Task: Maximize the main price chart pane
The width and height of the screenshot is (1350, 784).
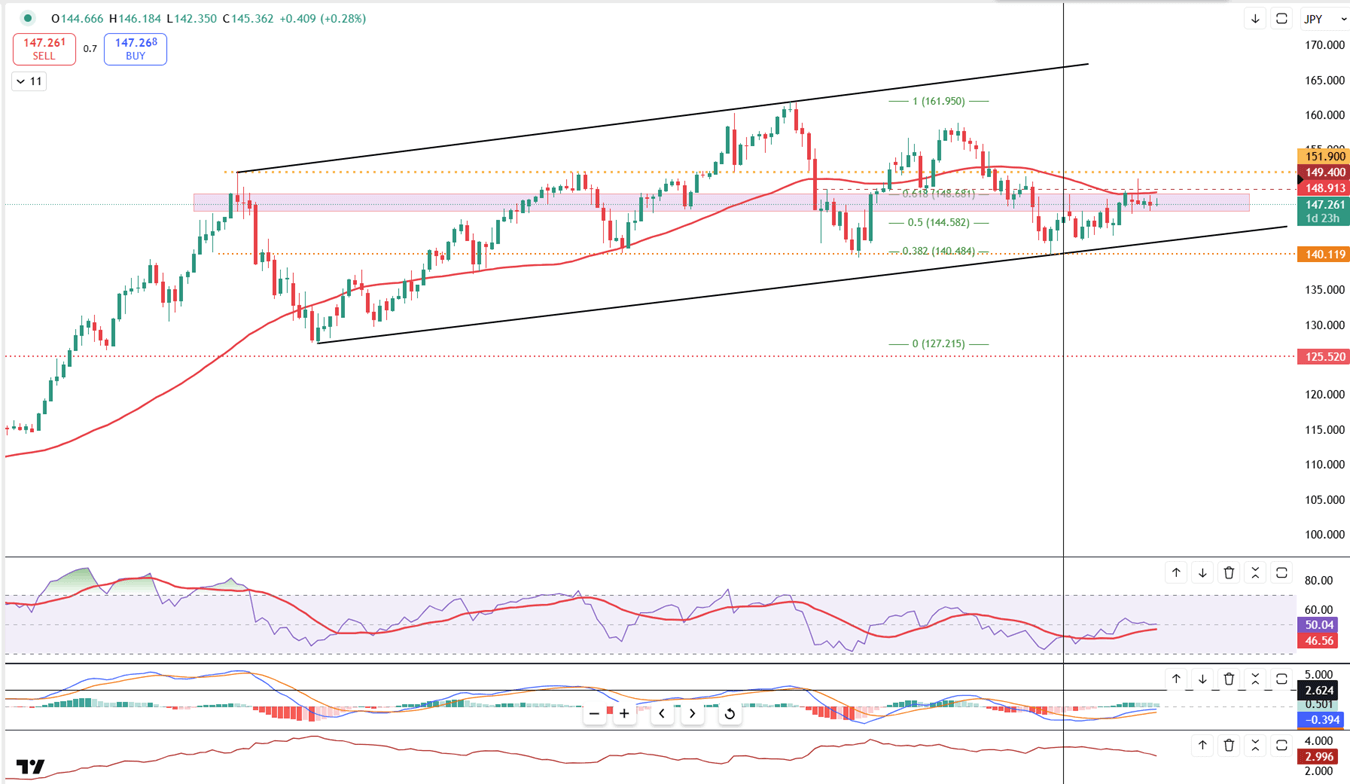Action: pos(1281,19)
